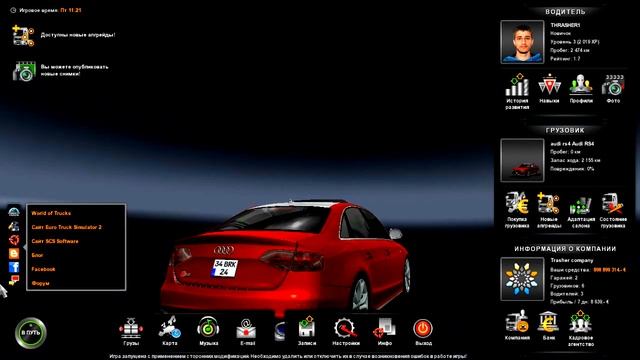This screenshot has height=360, width=640.
Task: Open the Компания manager icon
Action: click(517, 322)
